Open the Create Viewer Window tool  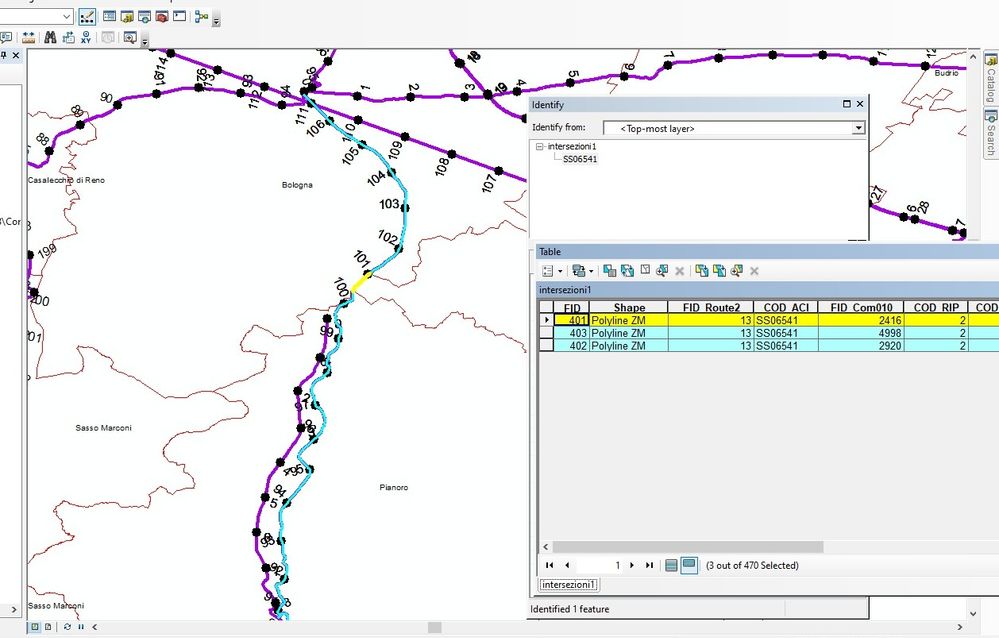130,38
